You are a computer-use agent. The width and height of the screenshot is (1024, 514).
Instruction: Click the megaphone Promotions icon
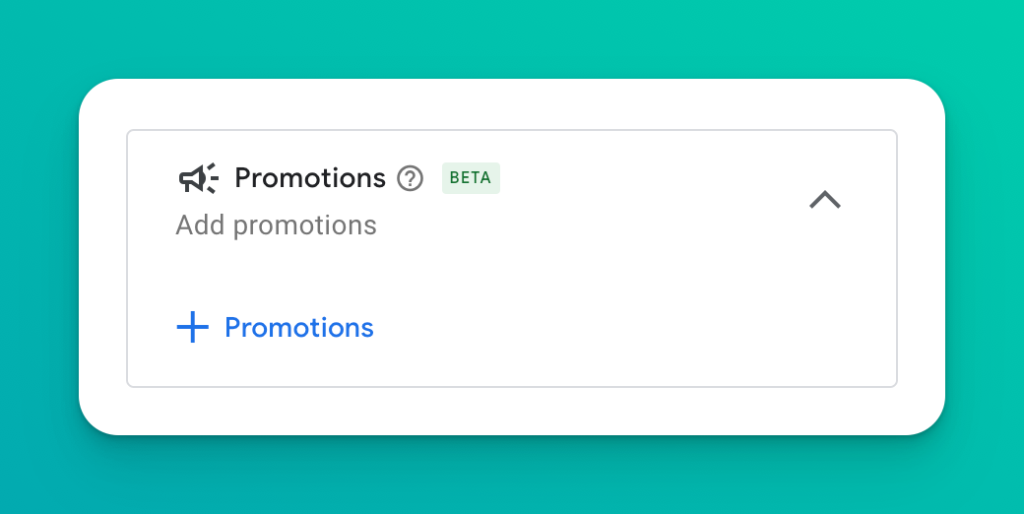199,178
